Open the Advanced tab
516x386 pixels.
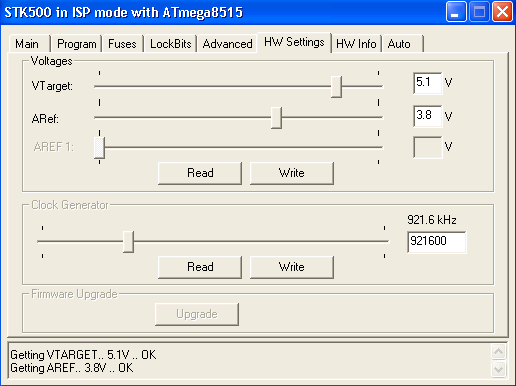click(x=227, y=44)
